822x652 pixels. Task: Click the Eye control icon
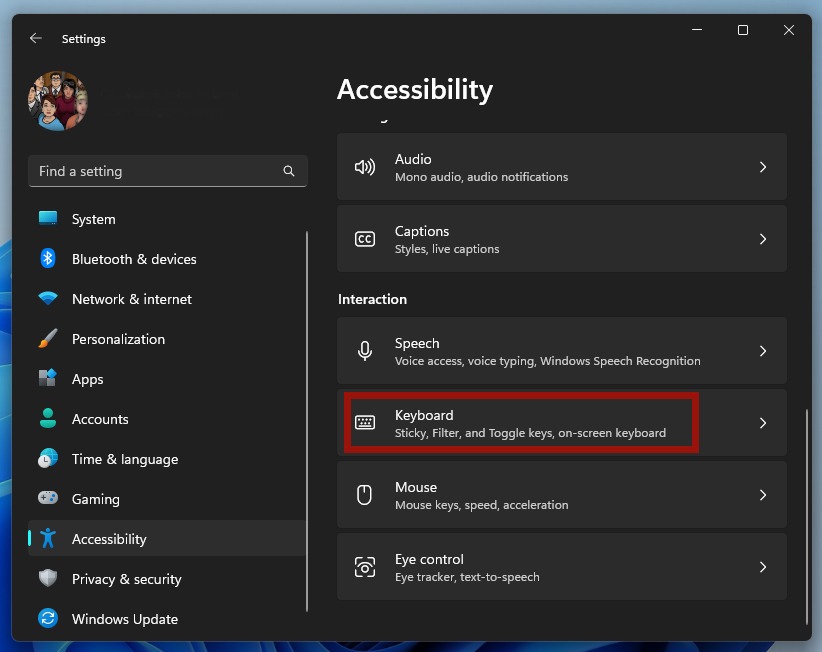pos(365,566)
